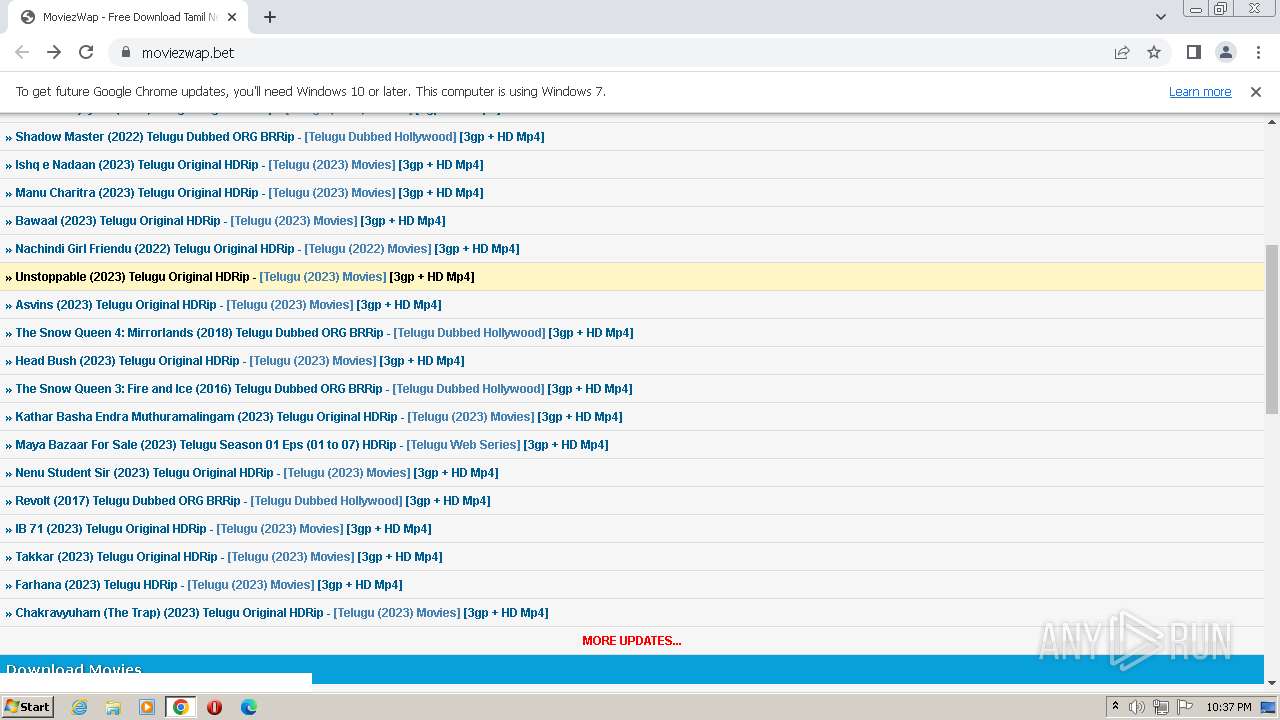Image resolution: width=1280 pixels, height=720 pixels.
Task: Open Kathar Basha Endra Muthuramalingam (2023) link
Action: [x=206, y=417]
